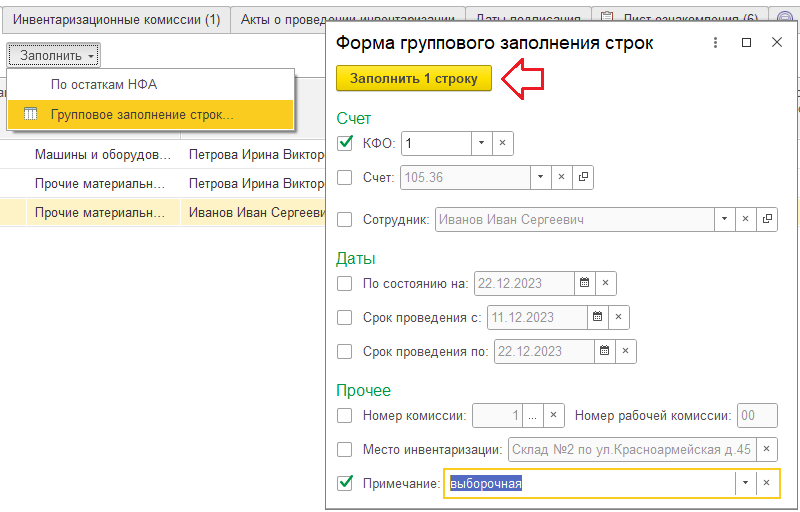This screenshot has height=512, width=800.
Task: Open Номер комиссии selection ellipsis button
Action: point(532,416)
